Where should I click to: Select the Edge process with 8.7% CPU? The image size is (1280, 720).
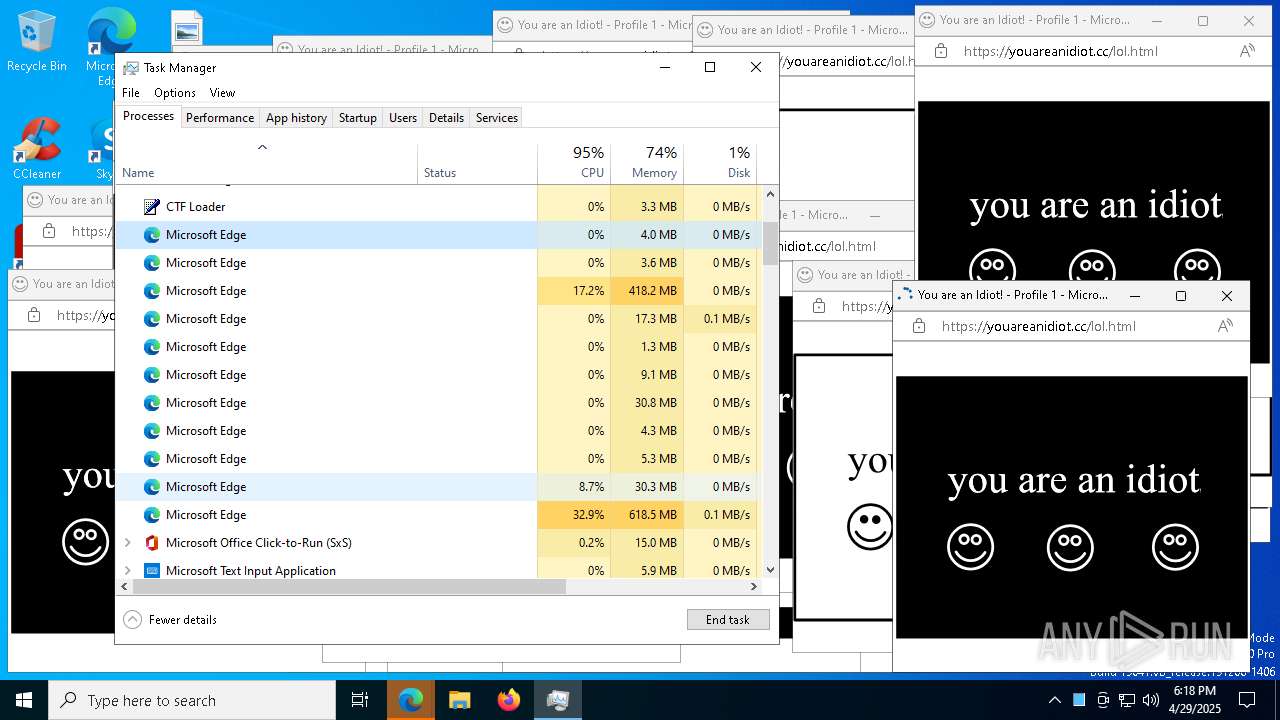pyautogui.click(x=437, y=487)
